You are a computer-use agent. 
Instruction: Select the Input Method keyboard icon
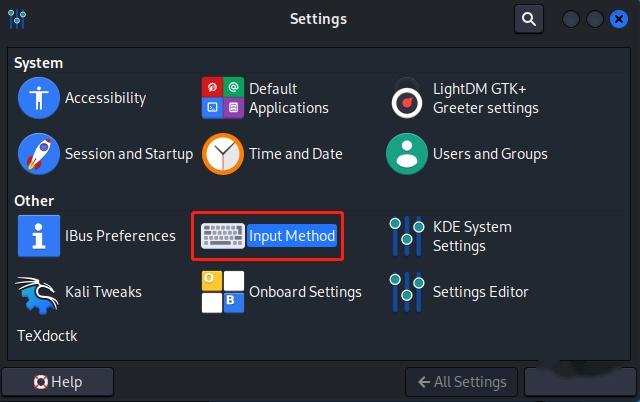coord(223,236)
